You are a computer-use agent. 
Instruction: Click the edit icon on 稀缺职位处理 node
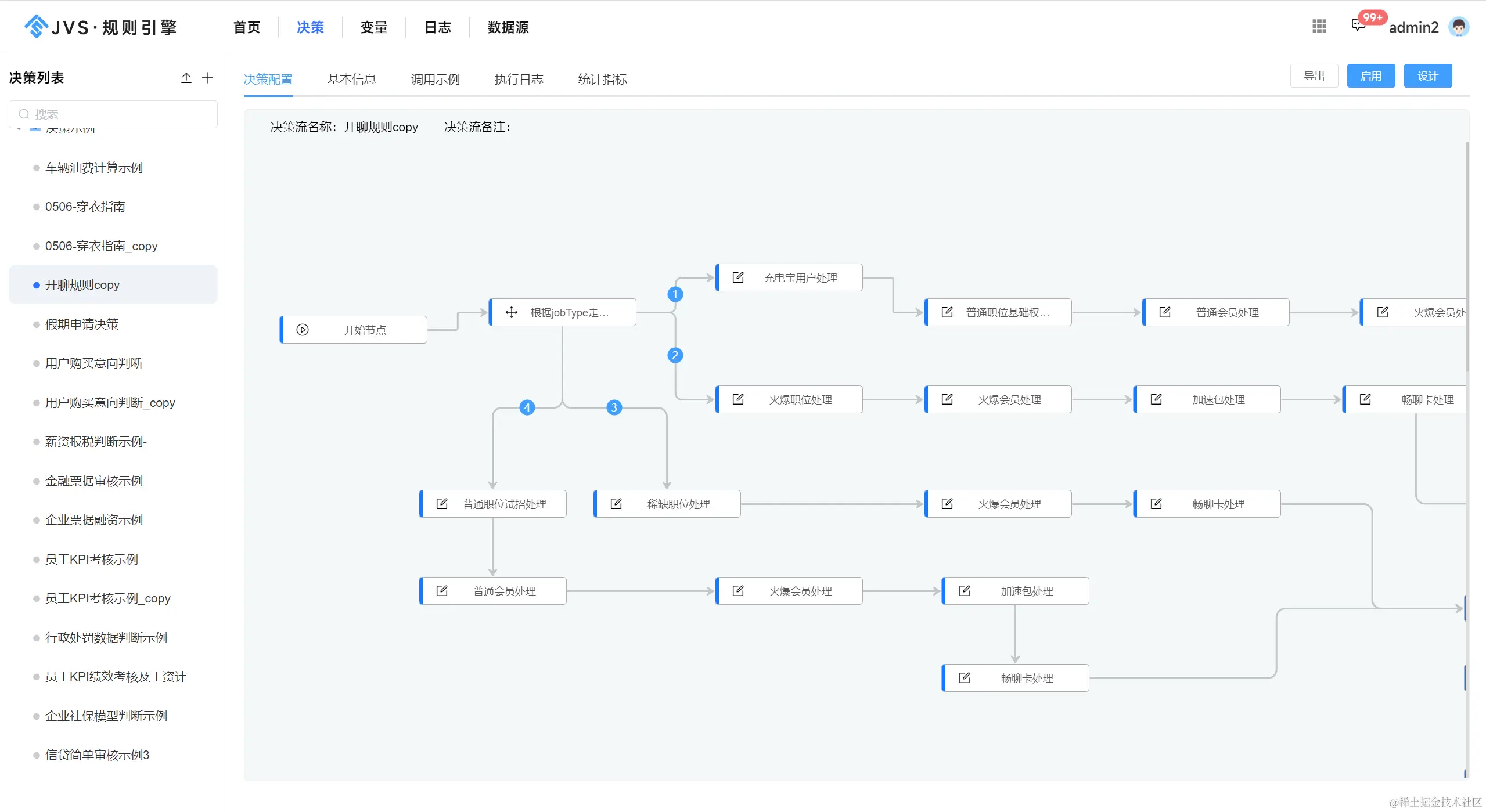[616, 504]
